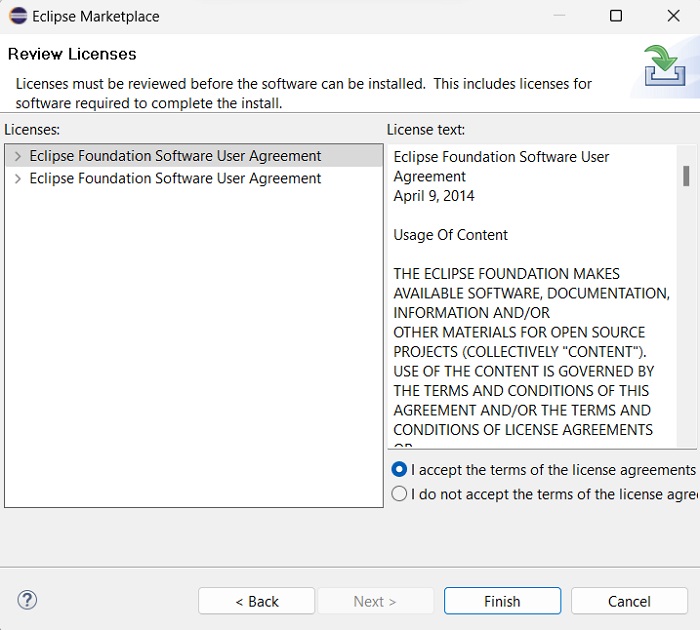The image size is (700, 630).
Task: Click the license text scrollbar thumb
Action: tap(686, 176)
